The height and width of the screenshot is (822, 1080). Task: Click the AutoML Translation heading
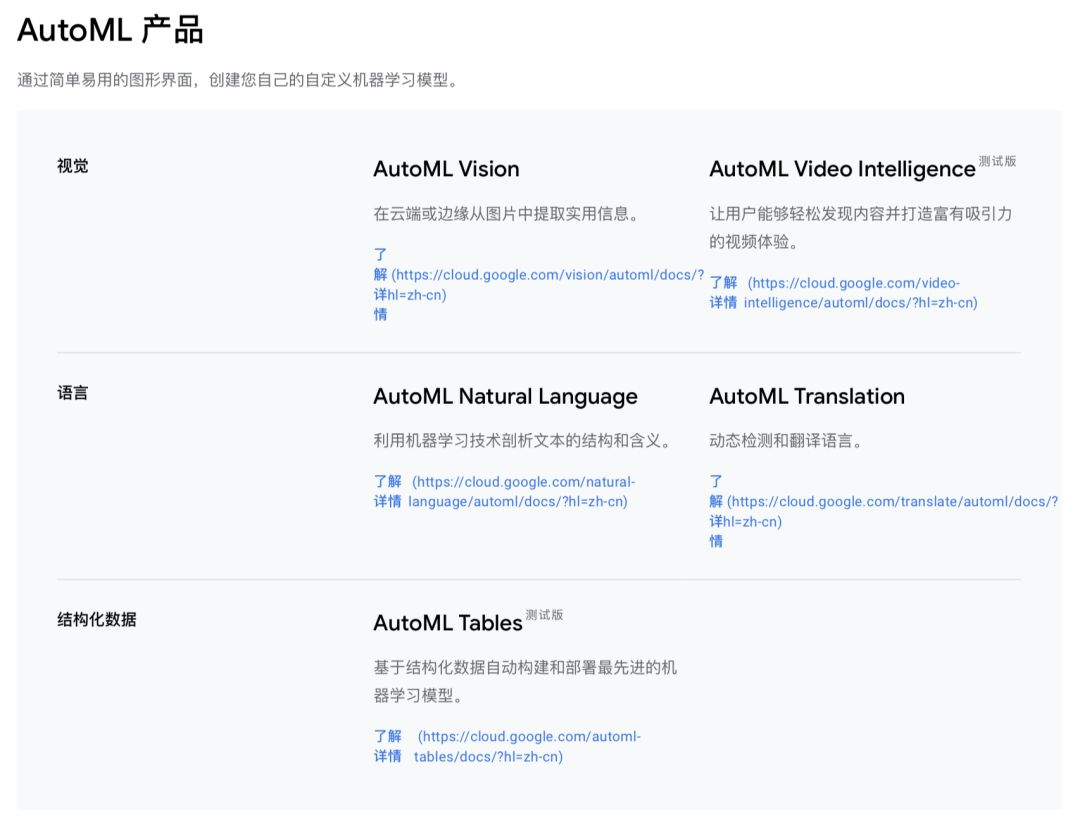807,396
